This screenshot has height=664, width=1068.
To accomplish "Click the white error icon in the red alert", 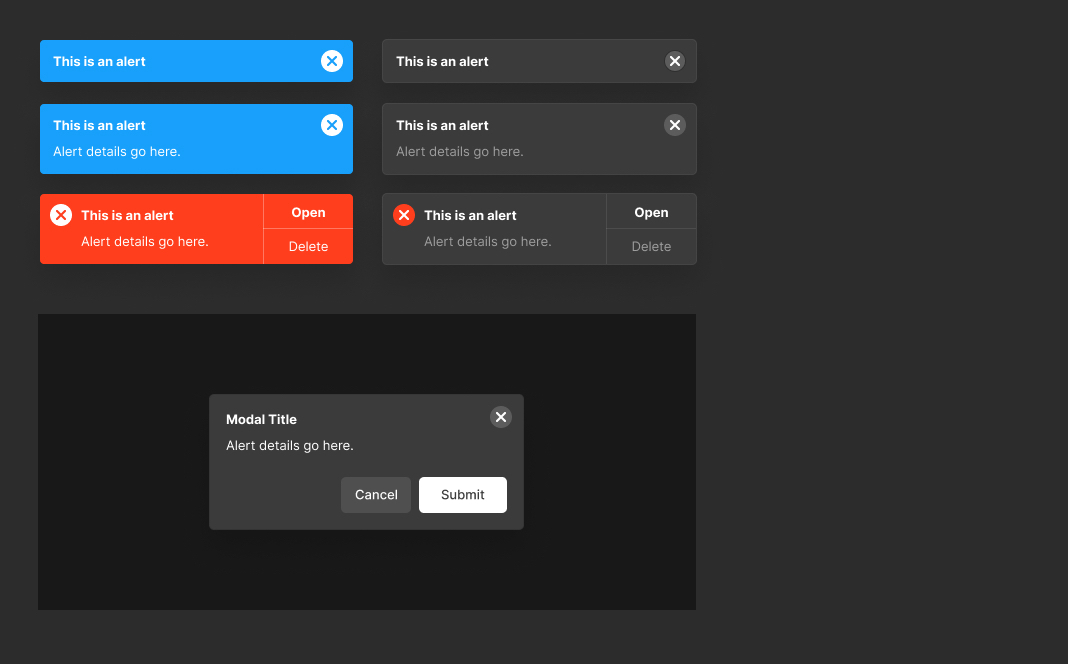I will point(61,215).
